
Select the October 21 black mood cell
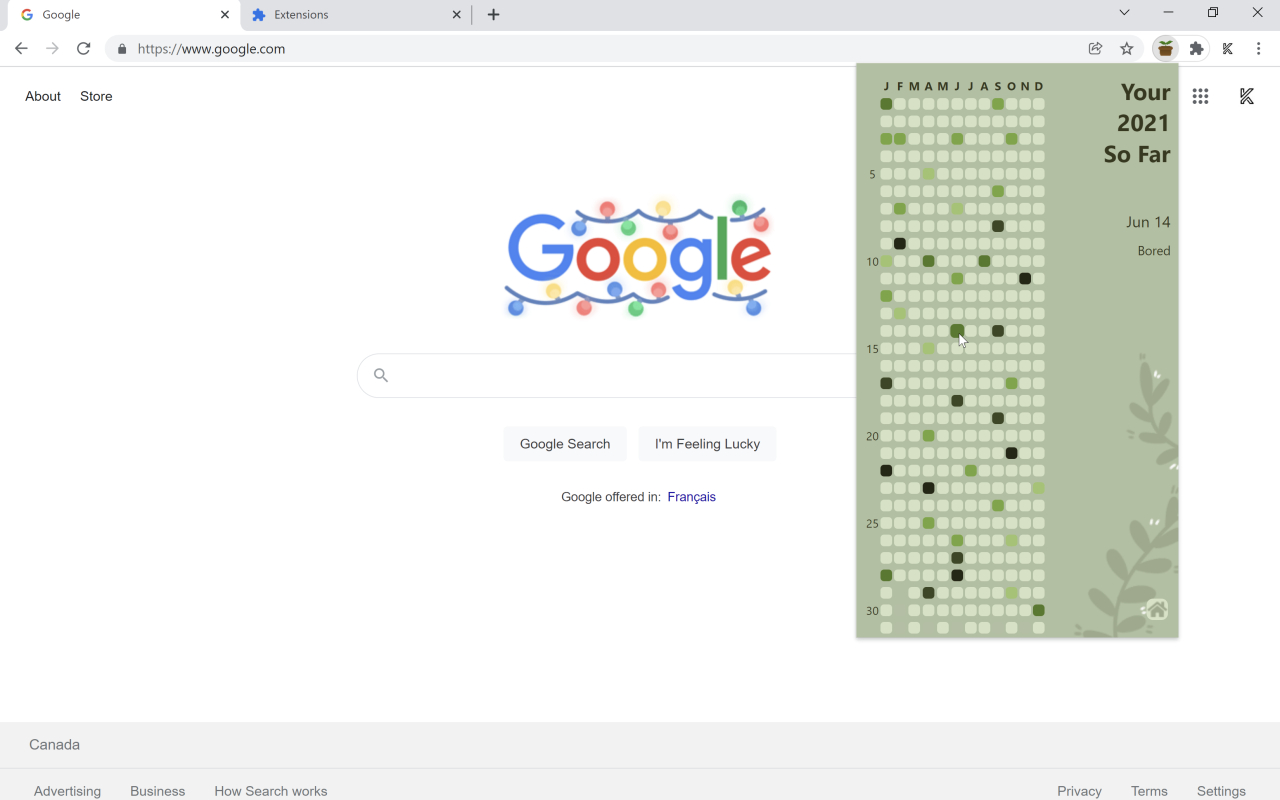coord(1012,453)
